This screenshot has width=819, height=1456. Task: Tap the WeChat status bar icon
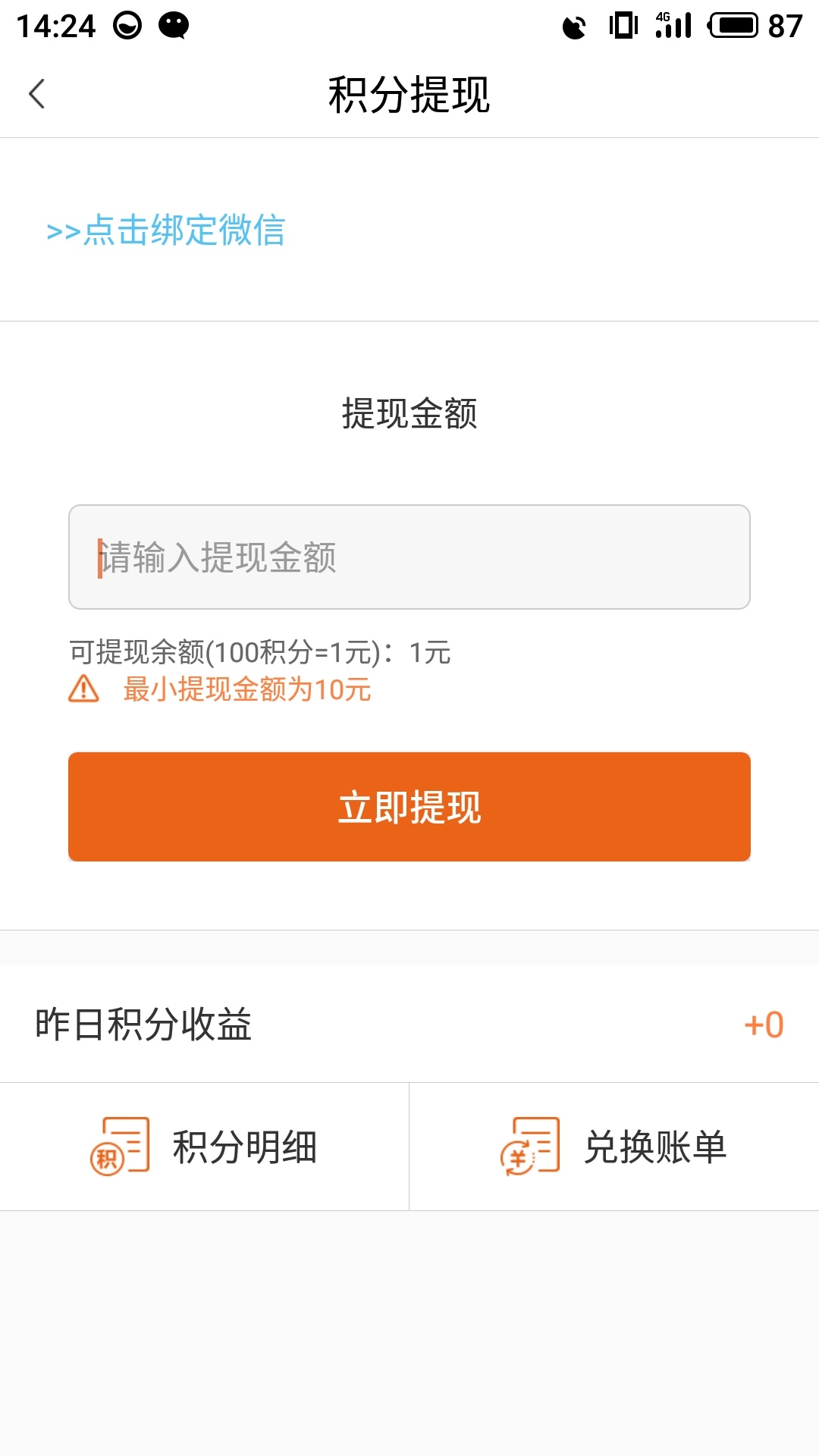point(174,26)
